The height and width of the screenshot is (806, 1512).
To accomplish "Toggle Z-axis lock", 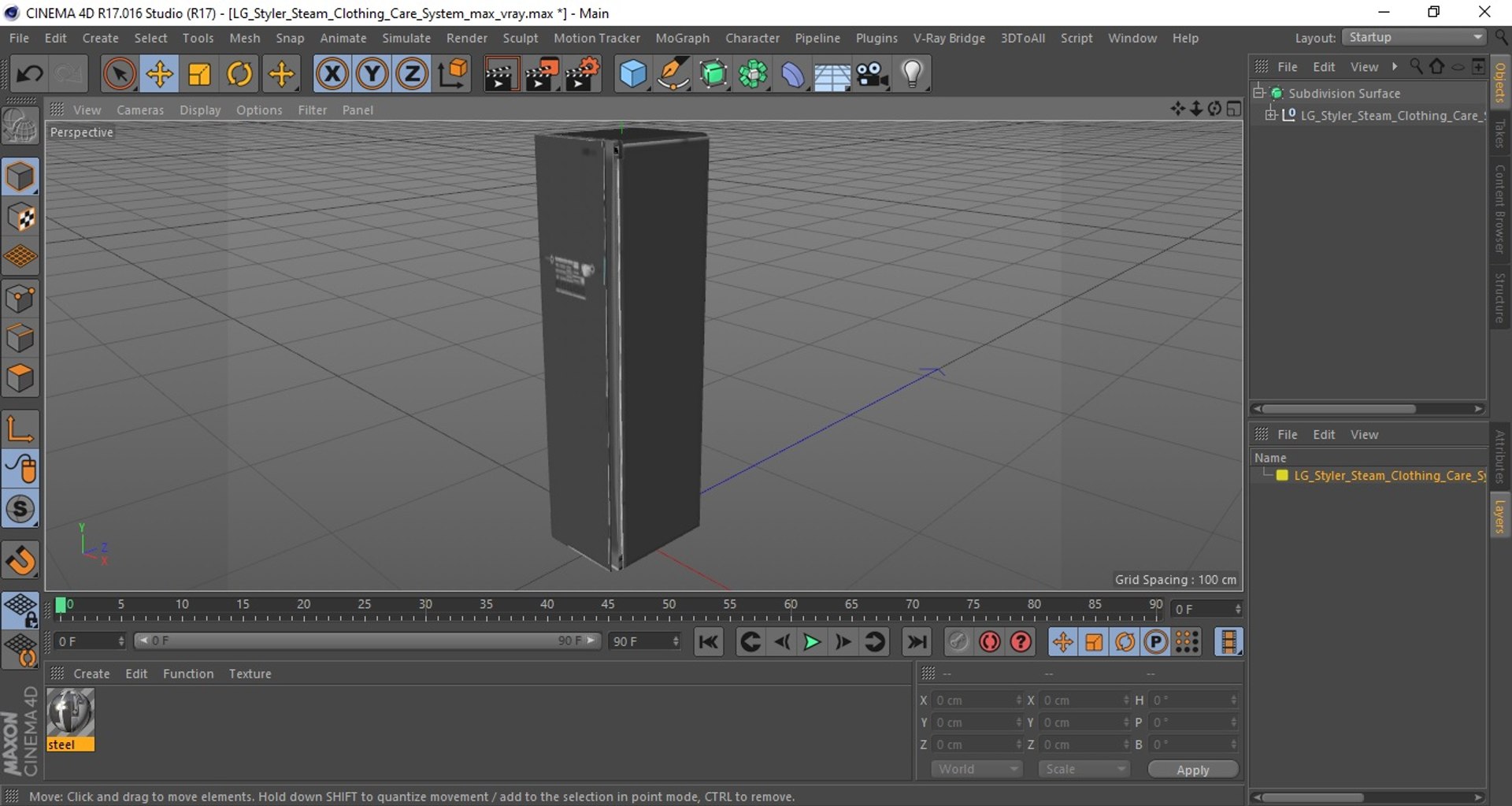I will coord(411,74).
